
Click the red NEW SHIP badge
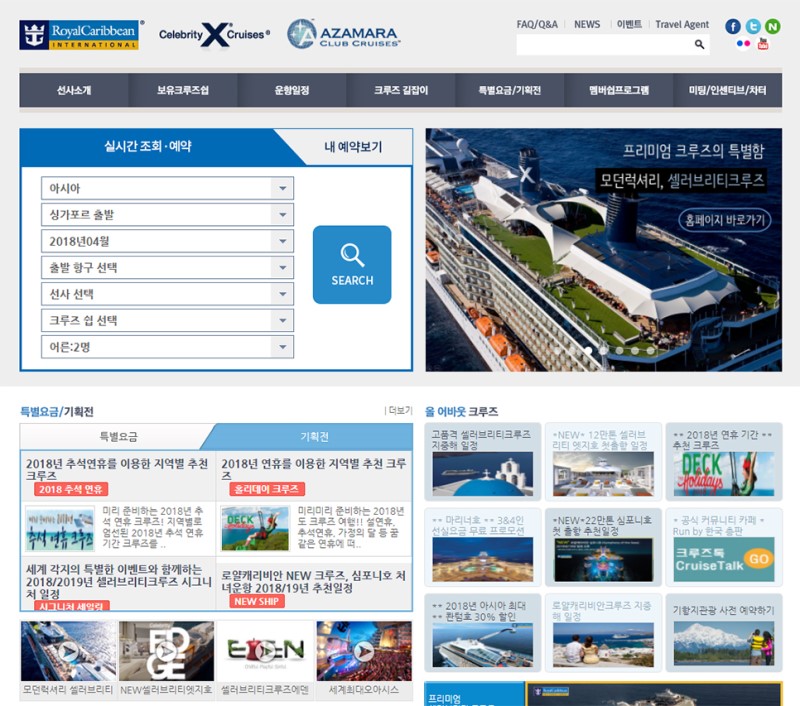tap(257, 601)
